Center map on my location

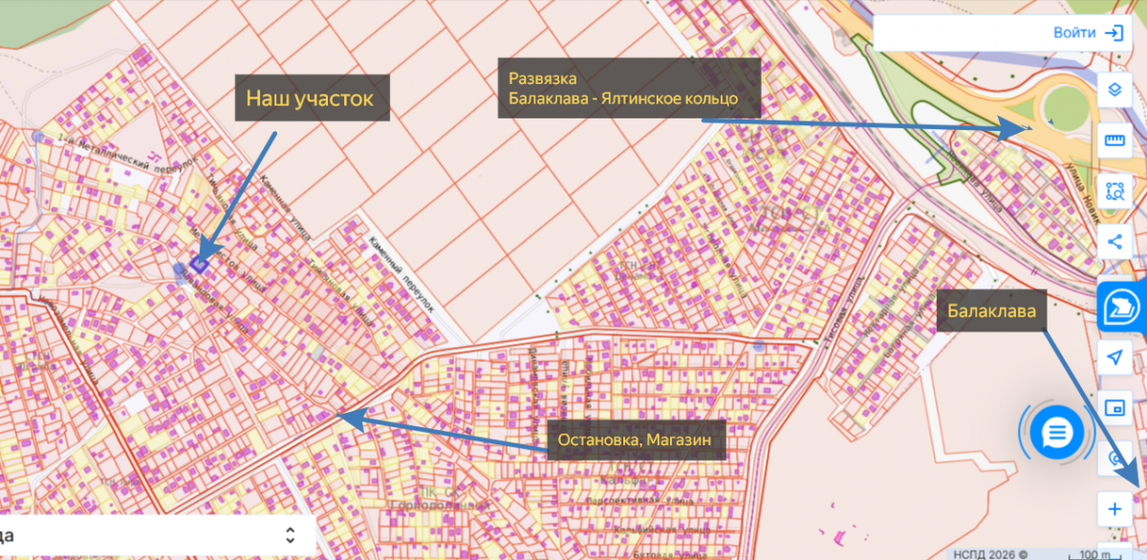[1114, 357]
